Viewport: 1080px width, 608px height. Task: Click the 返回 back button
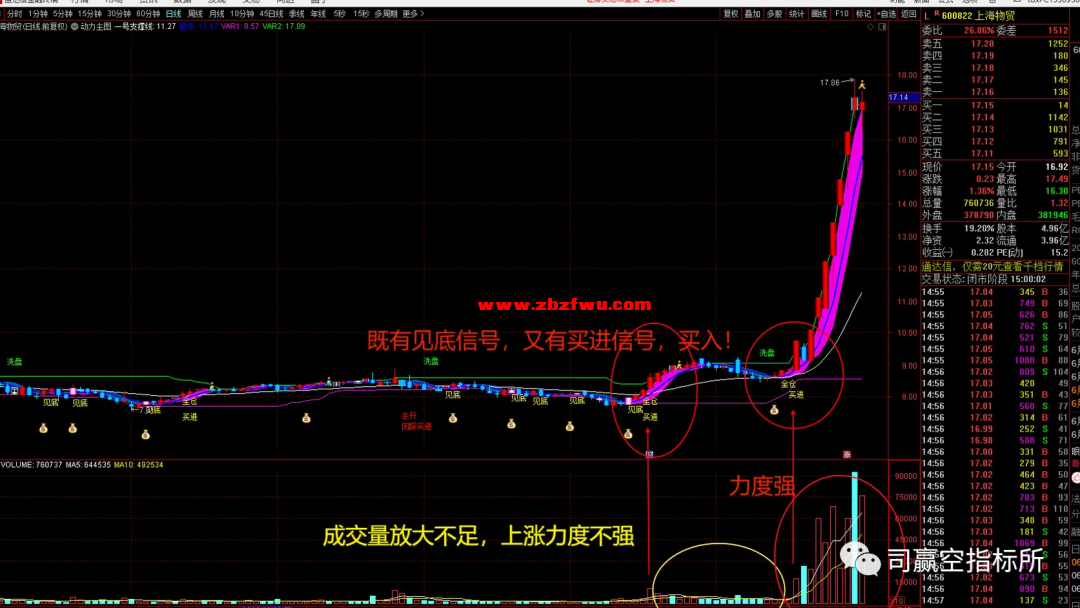click(908, 14)
